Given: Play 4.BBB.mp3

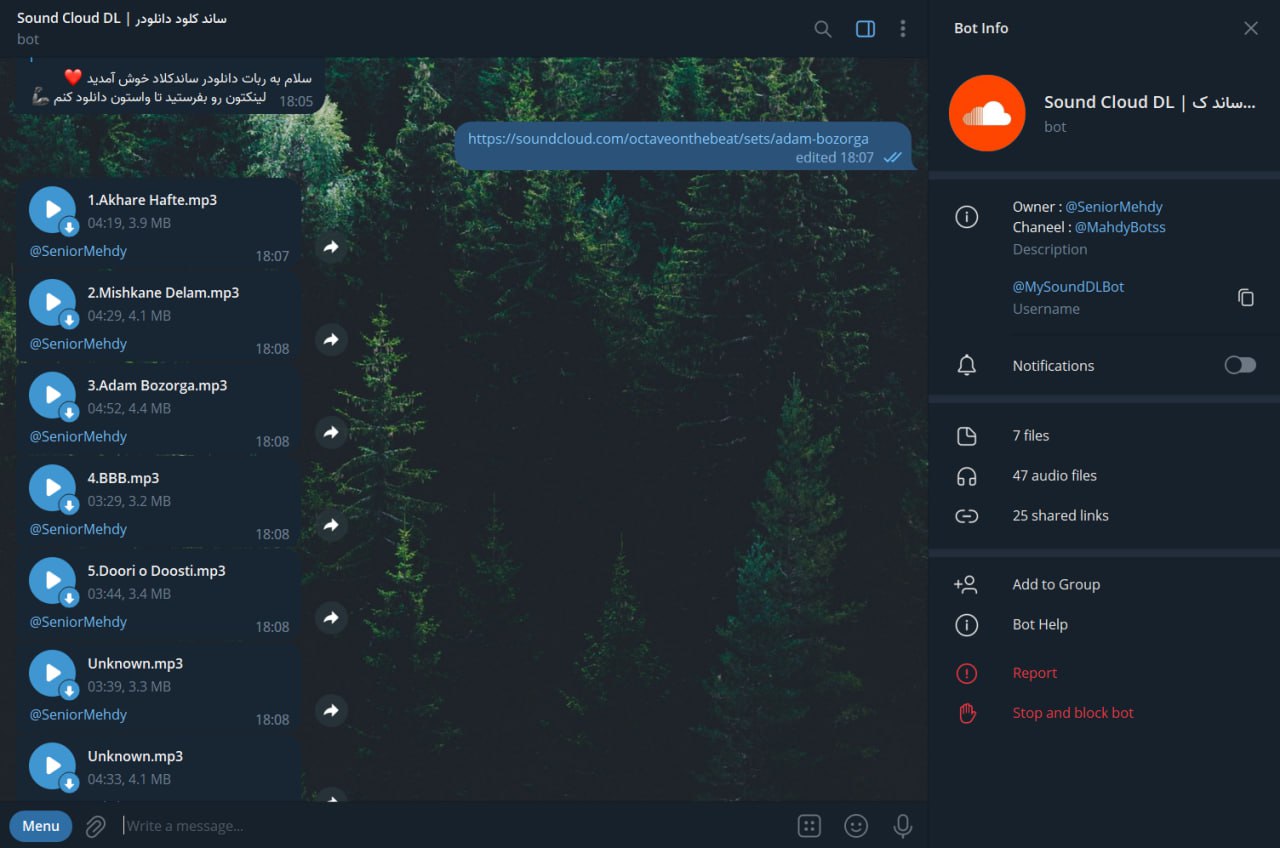Looking at the screenshot, I should pyautogui.click(x=52, y=488).
